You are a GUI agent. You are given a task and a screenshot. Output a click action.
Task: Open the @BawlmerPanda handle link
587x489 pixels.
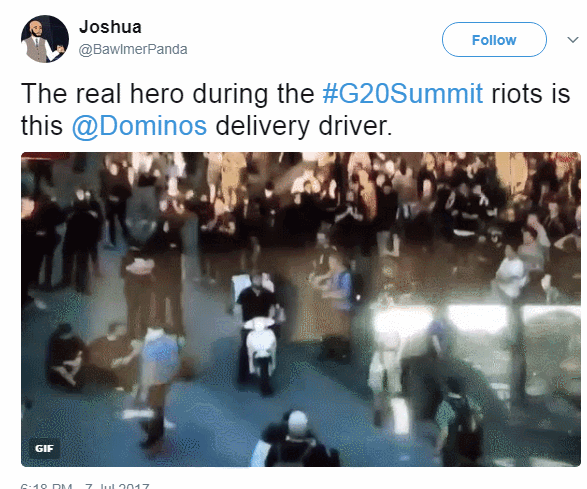pos(133,49)
